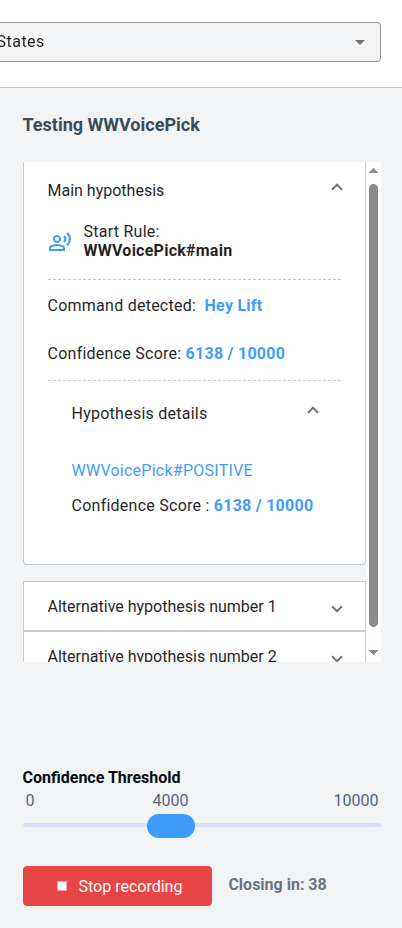Click the Confidence Threshold label

point(101,777)
